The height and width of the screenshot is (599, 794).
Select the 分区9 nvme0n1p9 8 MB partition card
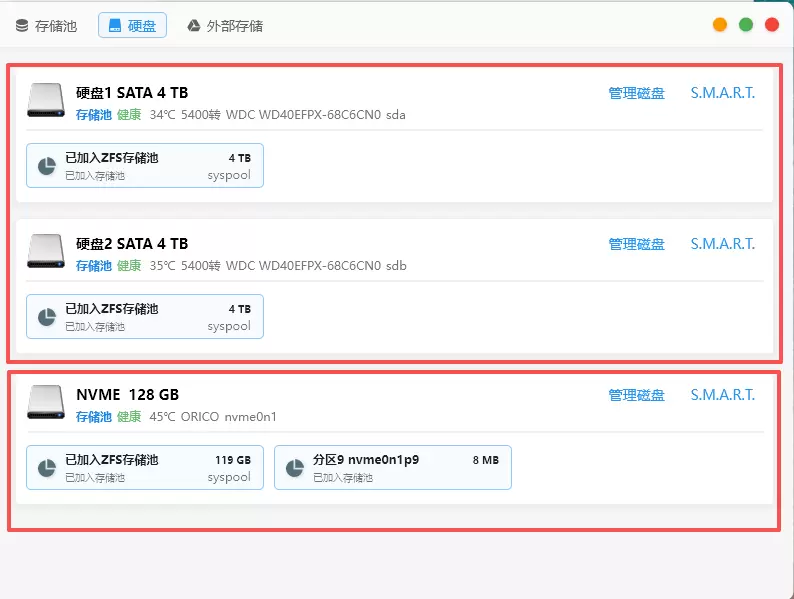coord(392,468)
